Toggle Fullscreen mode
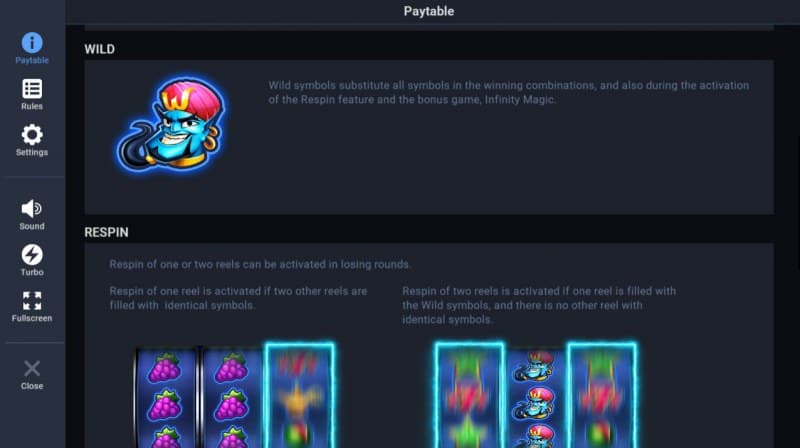Viewport: 800px width, 448px height. tap(32, 301)
